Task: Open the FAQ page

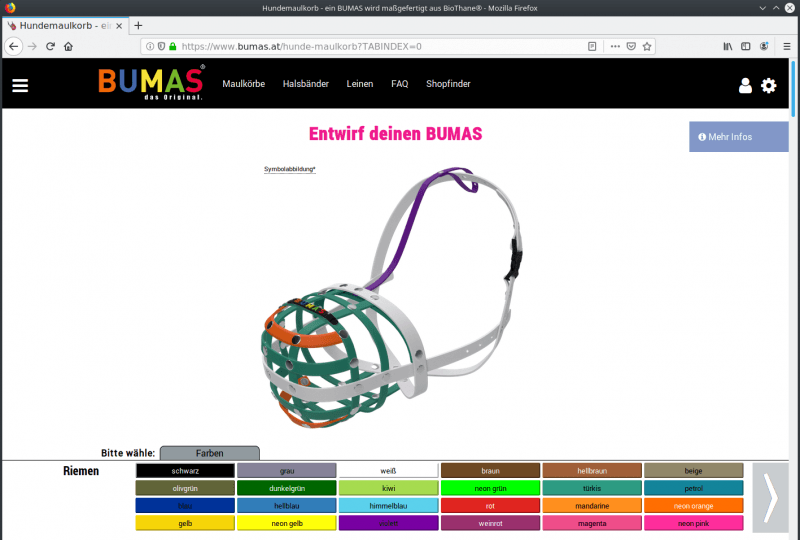Action: (x=399, y=84)
